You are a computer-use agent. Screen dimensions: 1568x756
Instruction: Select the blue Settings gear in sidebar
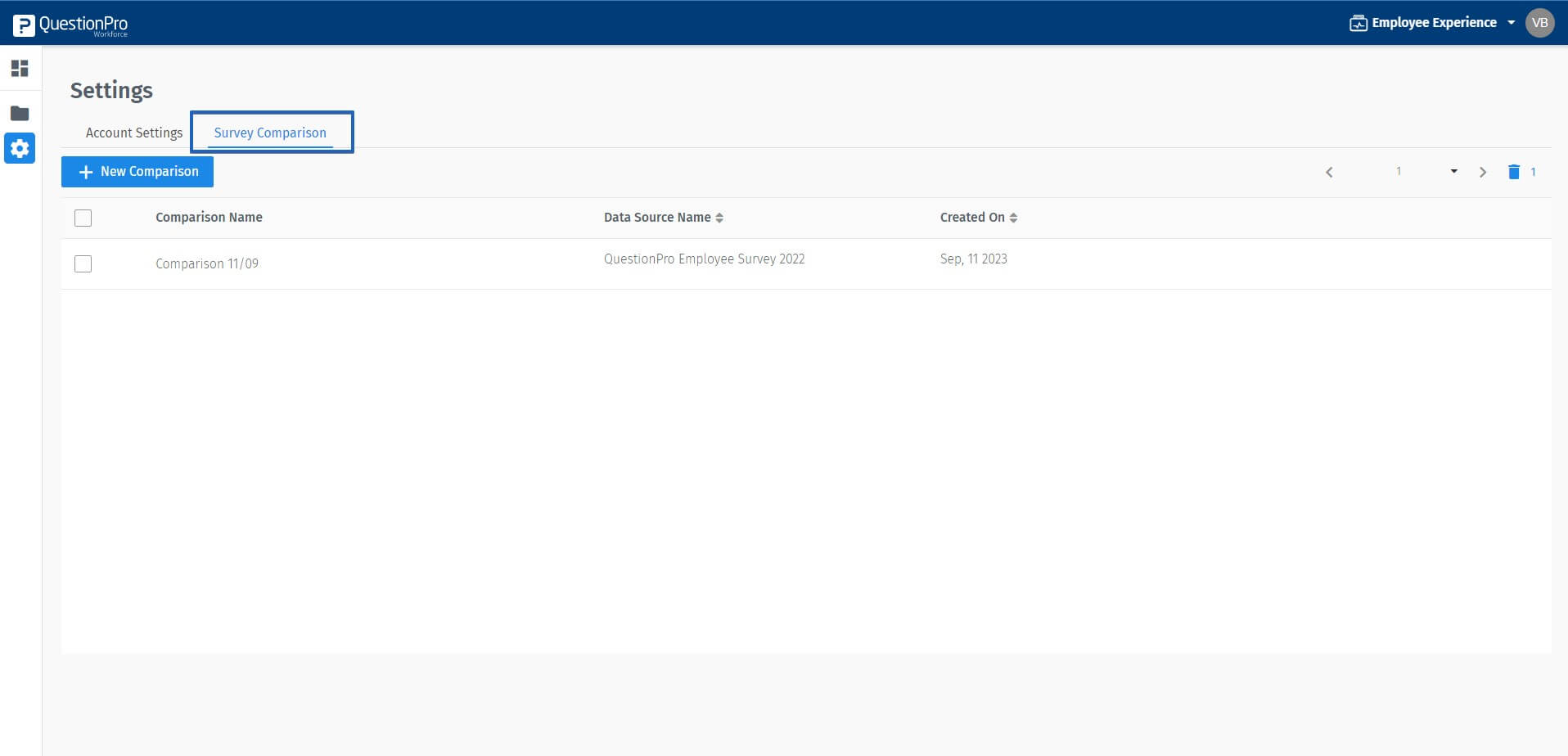(19, 149)
